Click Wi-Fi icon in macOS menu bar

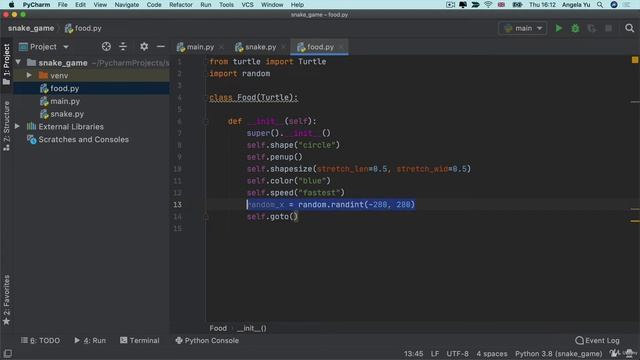point(488,5)
